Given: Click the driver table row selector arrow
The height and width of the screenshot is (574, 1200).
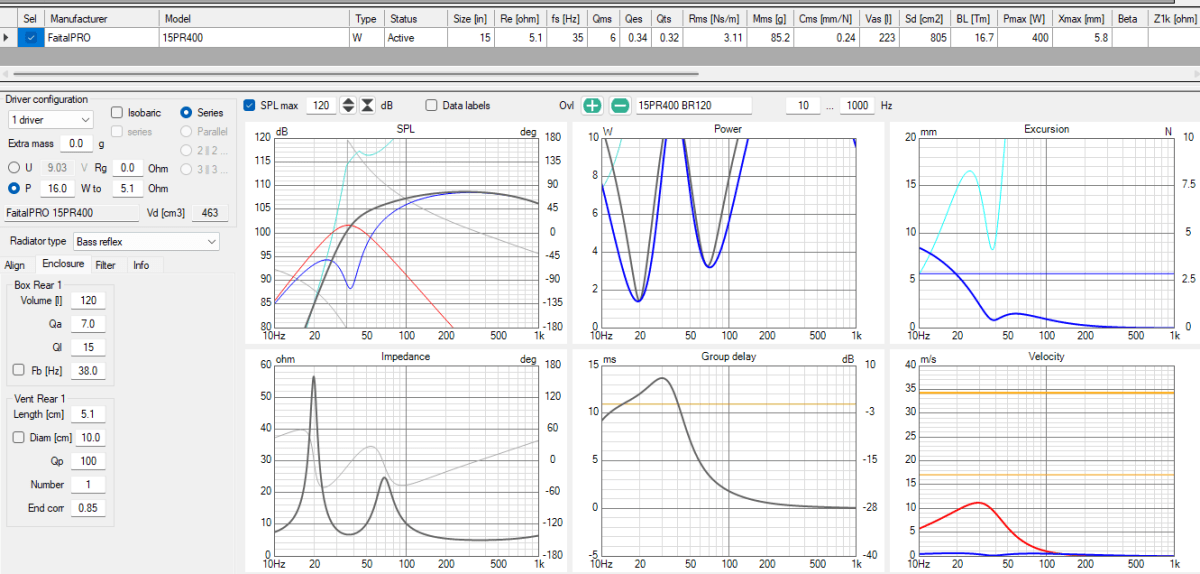Looking at the screenshot, I should [x=8, y=37].
